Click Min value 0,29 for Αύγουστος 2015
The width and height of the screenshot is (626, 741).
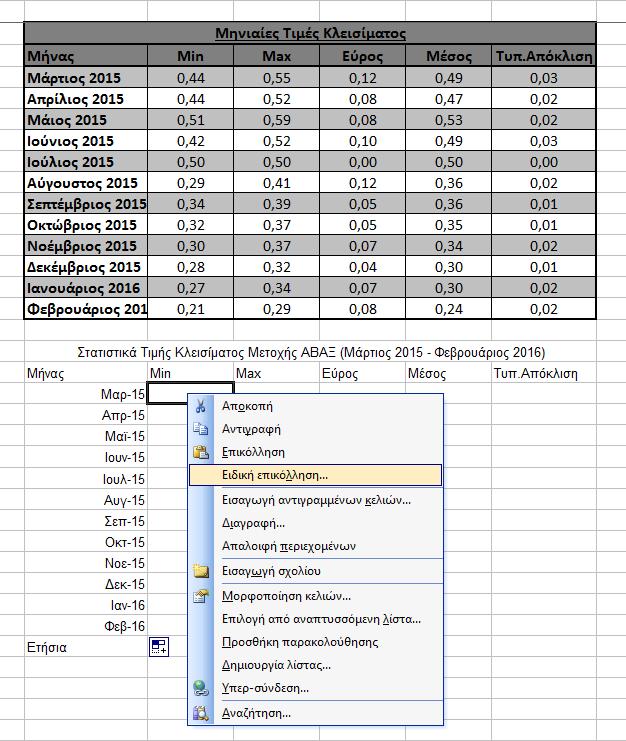[190, 183]
